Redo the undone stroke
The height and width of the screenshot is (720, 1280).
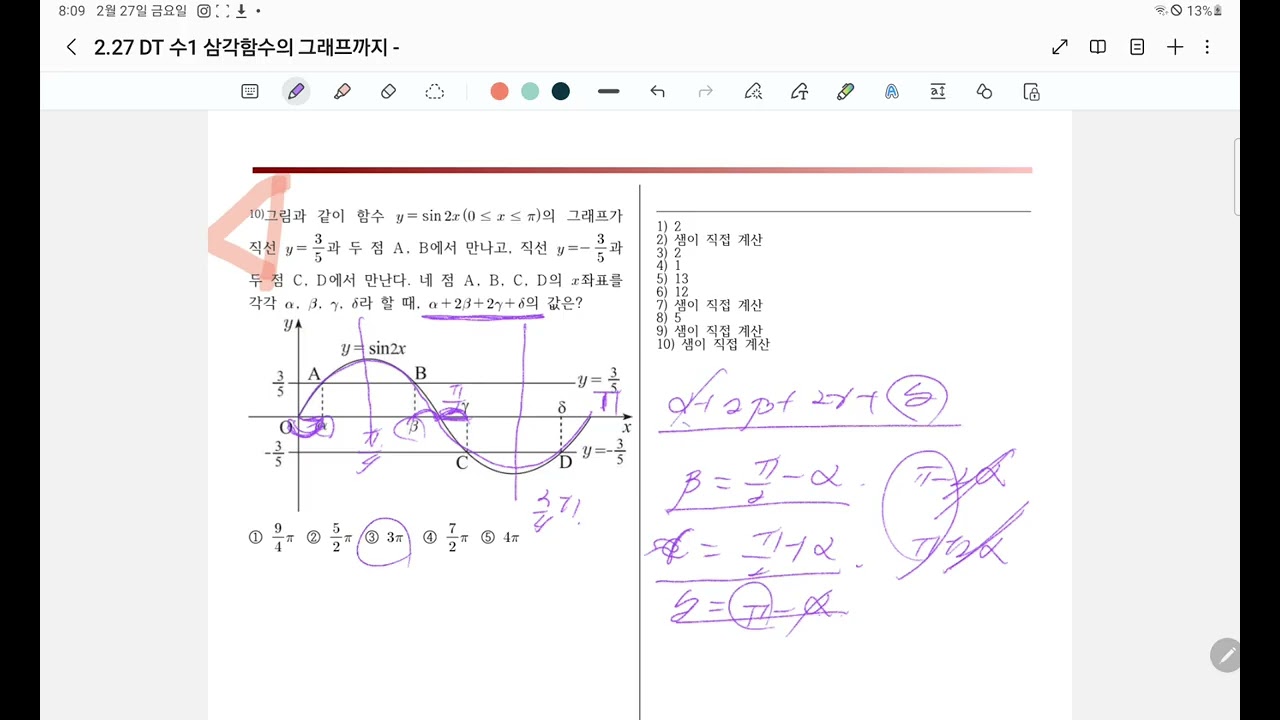(x=705, y=91)
